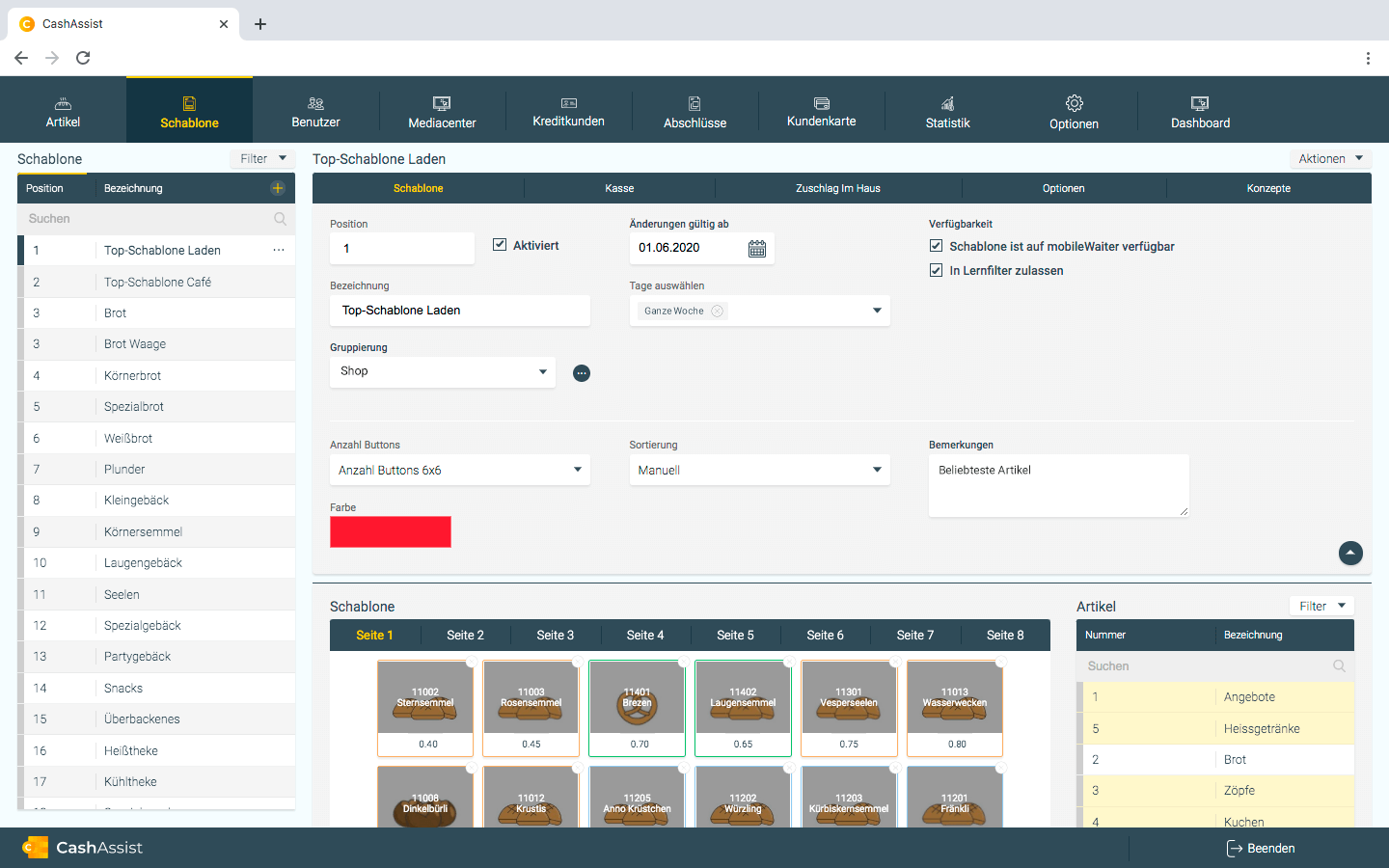The image size is (1389, 868).
Task: Collapse details with the round arrow button
Action: (x=1350, y=553)
